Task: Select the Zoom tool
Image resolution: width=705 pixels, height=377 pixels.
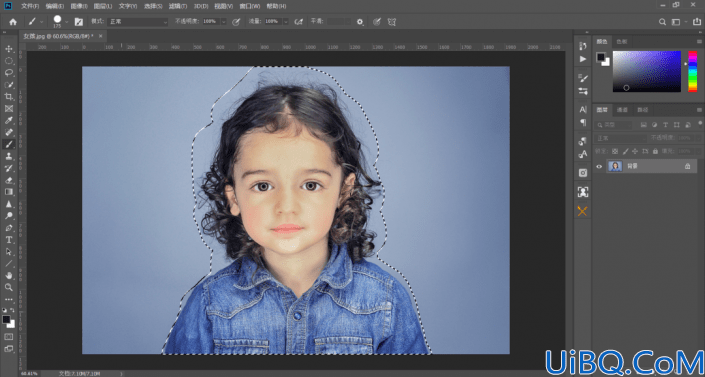Action: (9, 287)
